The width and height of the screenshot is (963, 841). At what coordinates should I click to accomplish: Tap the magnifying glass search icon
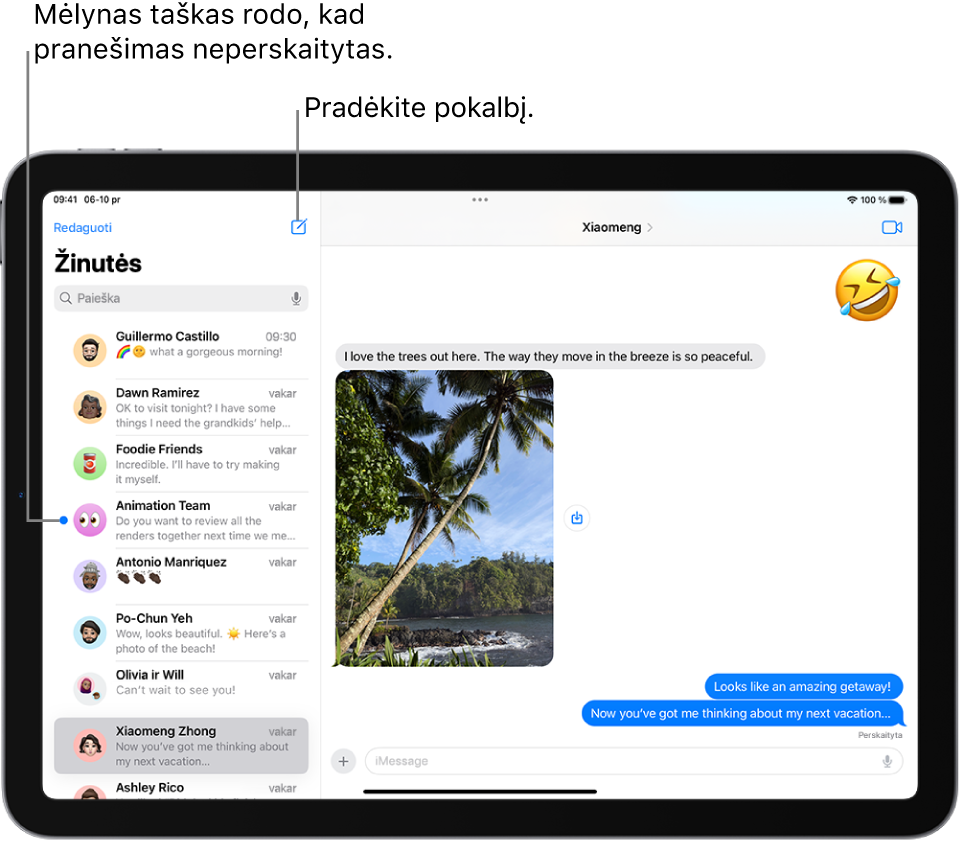pyautogui.click(x=66, y=299)
